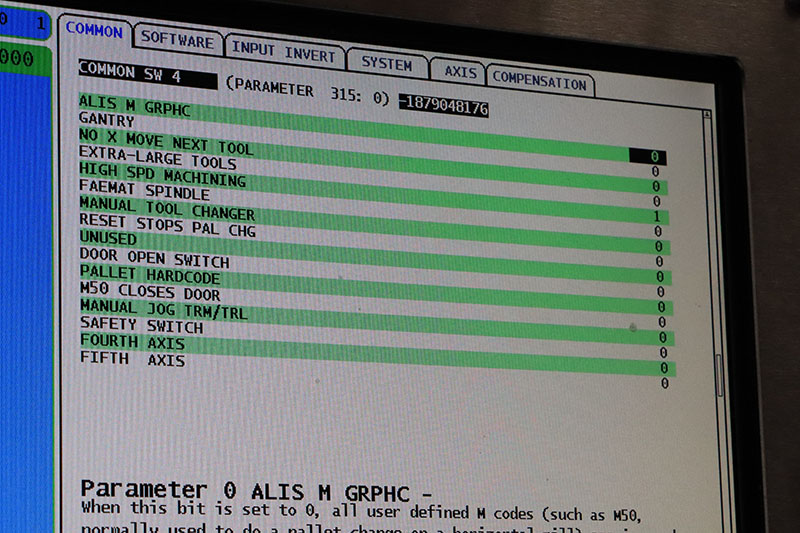Open the COMPENSATION tab

coord(539,81)
